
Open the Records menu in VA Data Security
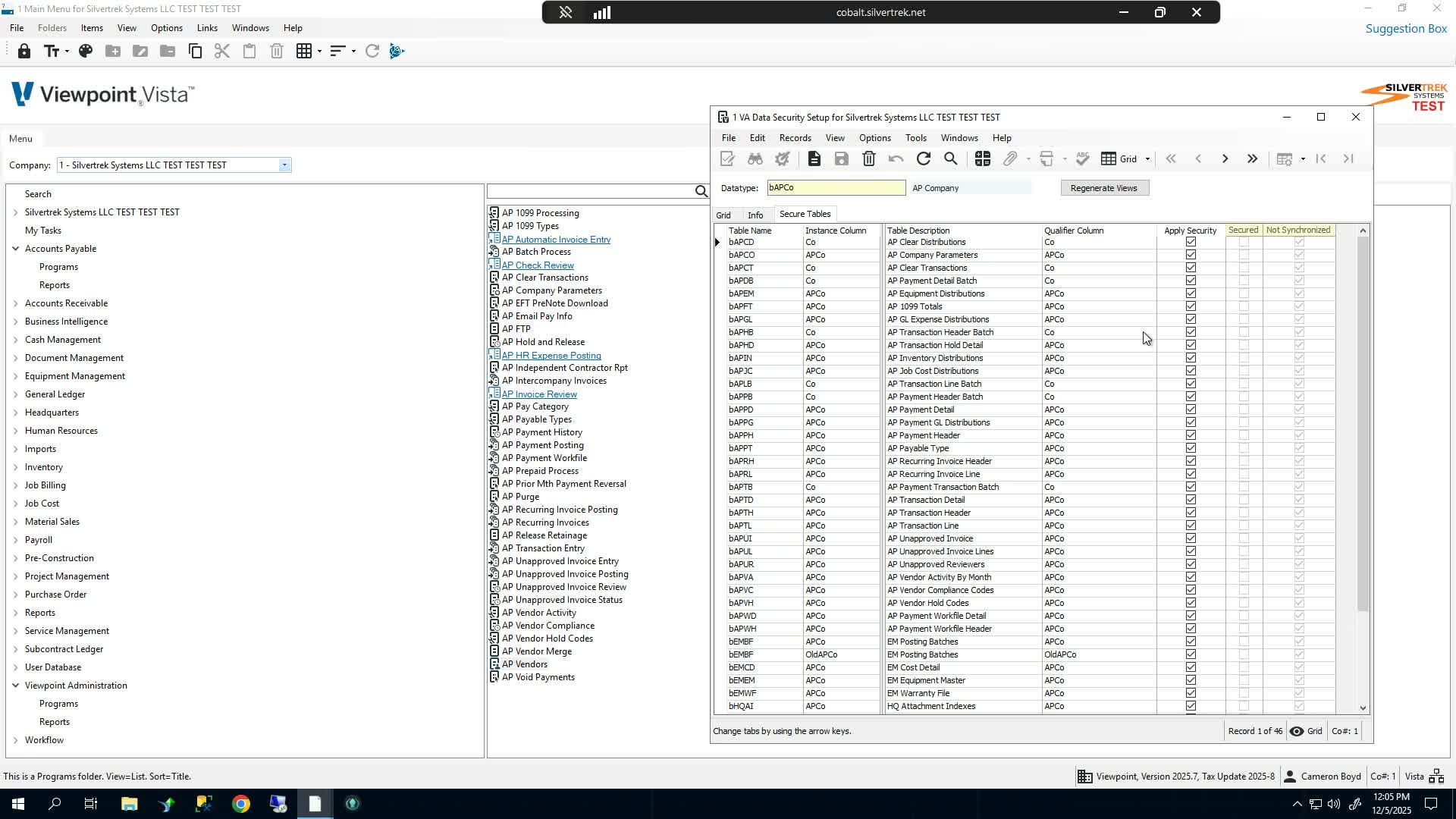795,138
